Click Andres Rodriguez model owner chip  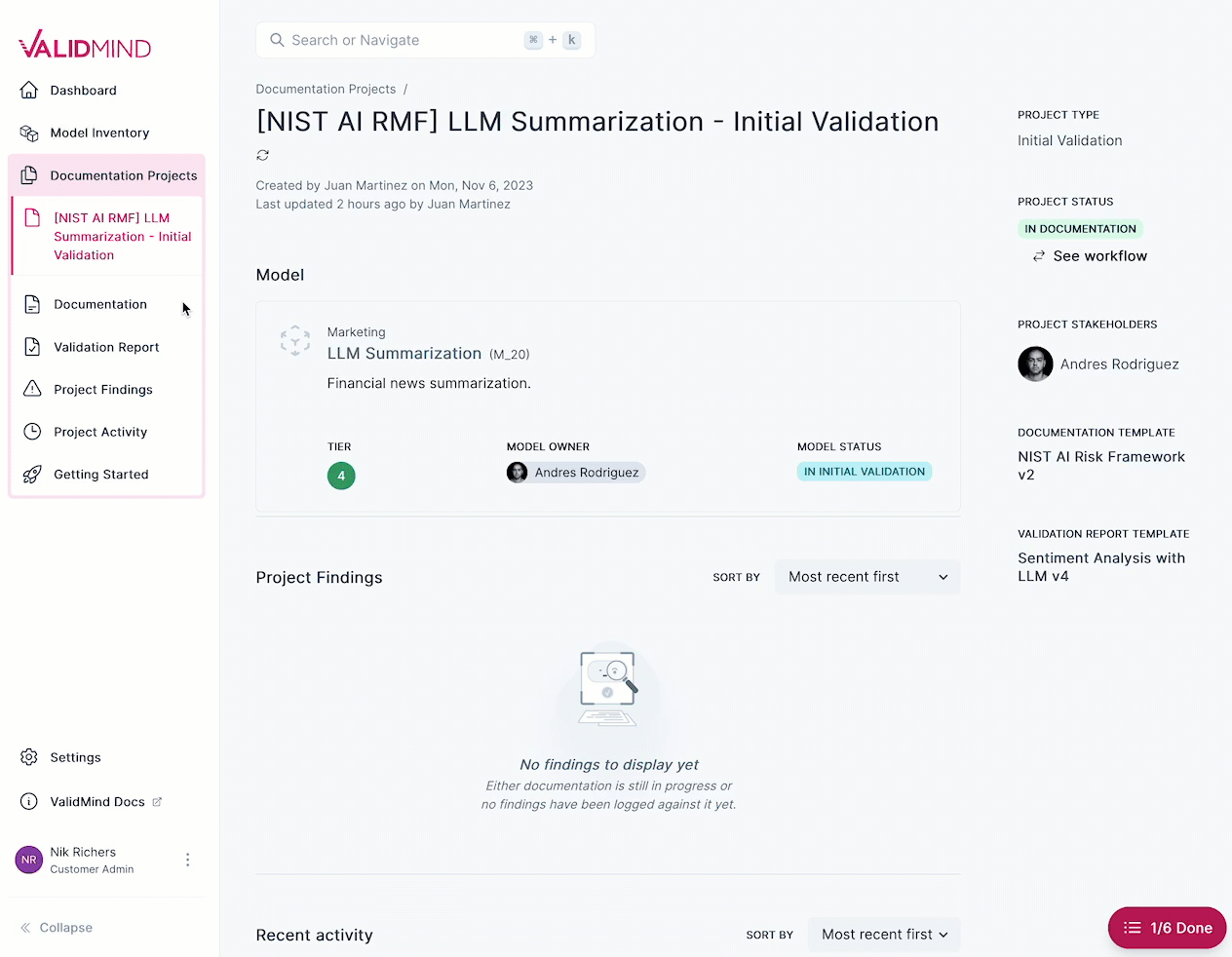click(576, 473)
